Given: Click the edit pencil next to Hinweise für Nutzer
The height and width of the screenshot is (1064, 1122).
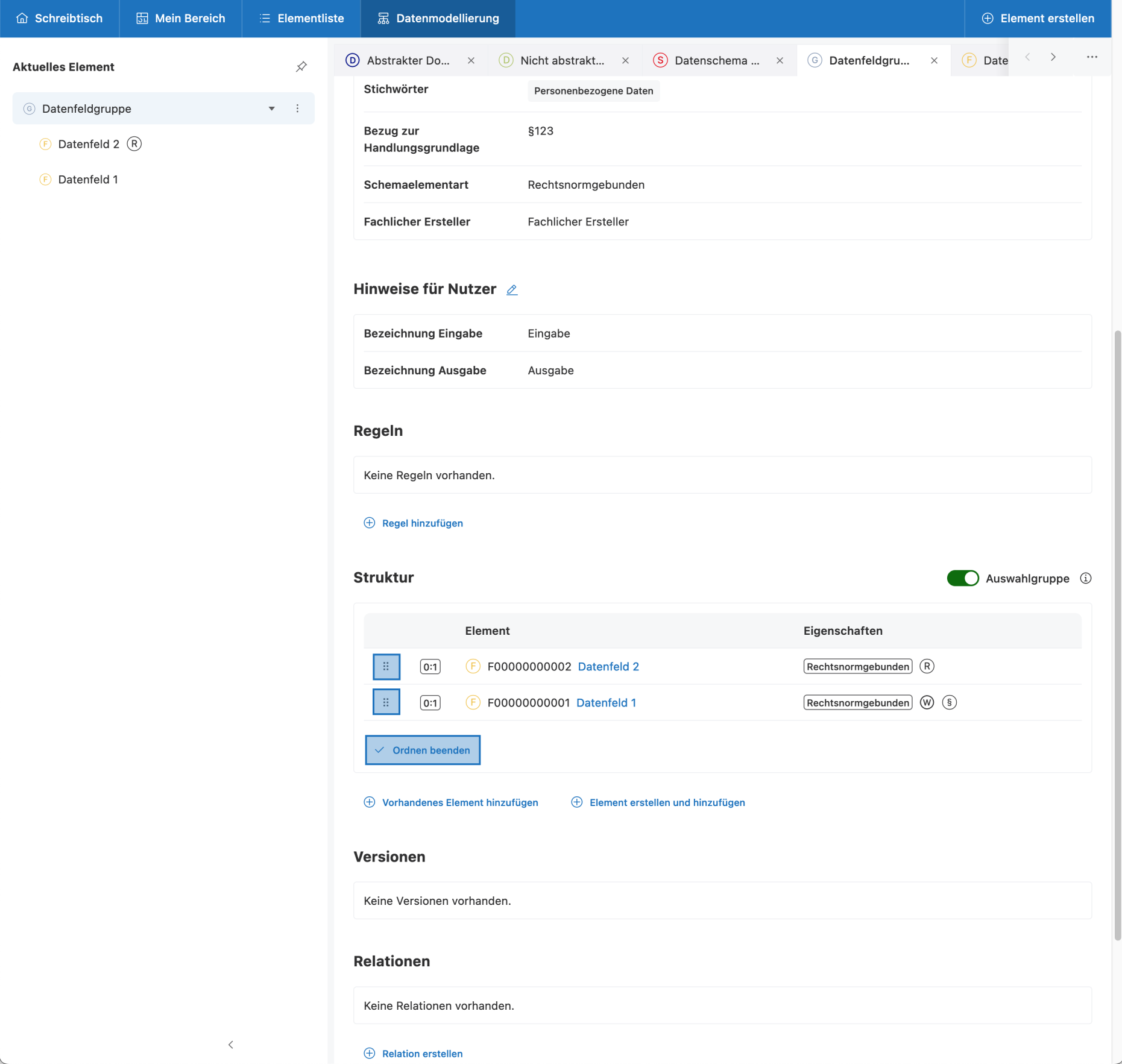Looking at the screenshot, I should (512, 290).
